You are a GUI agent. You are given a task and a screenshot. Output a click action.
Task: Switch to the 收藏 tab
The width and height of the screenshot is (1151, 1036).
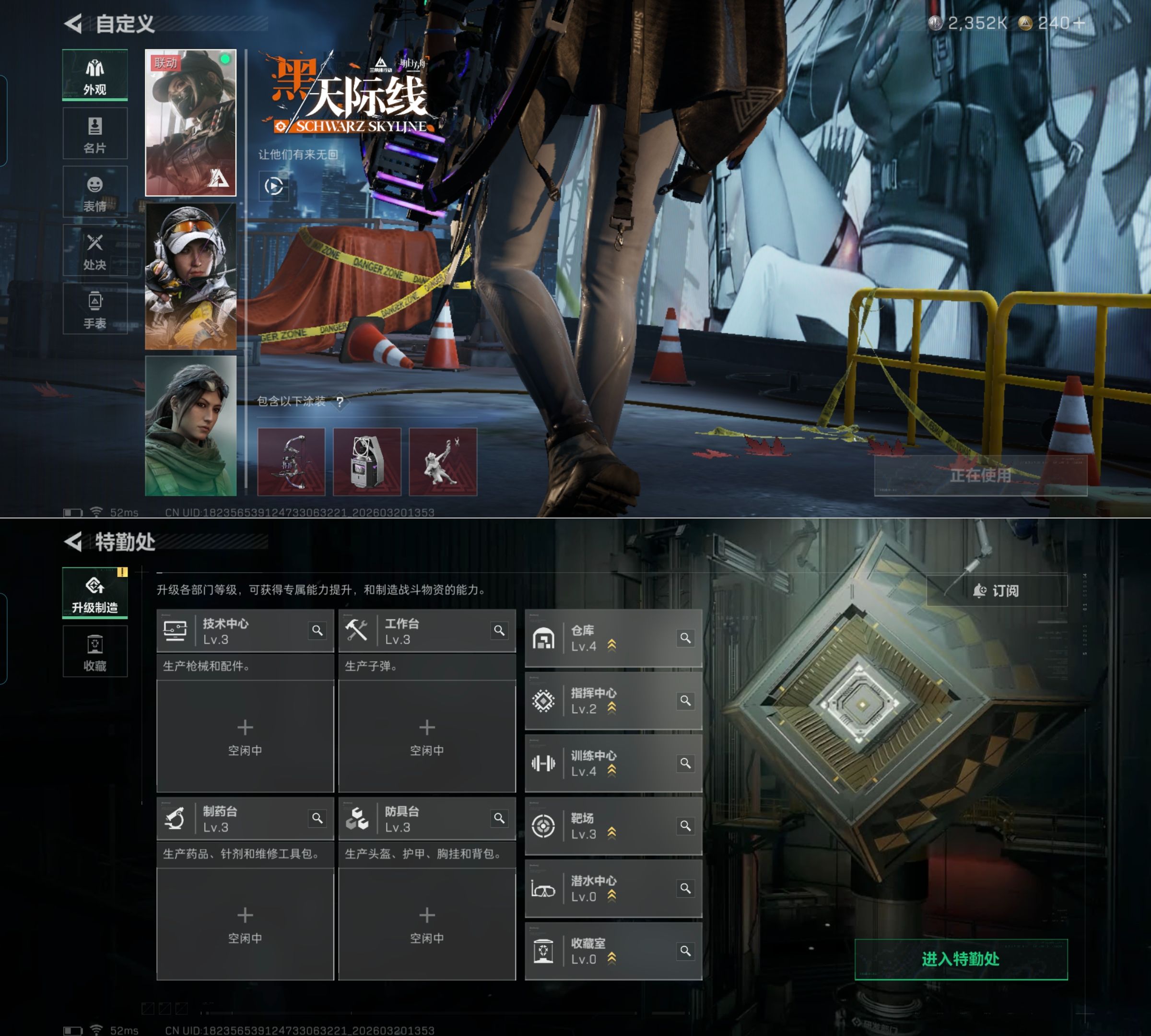click(x=94, y=652)
